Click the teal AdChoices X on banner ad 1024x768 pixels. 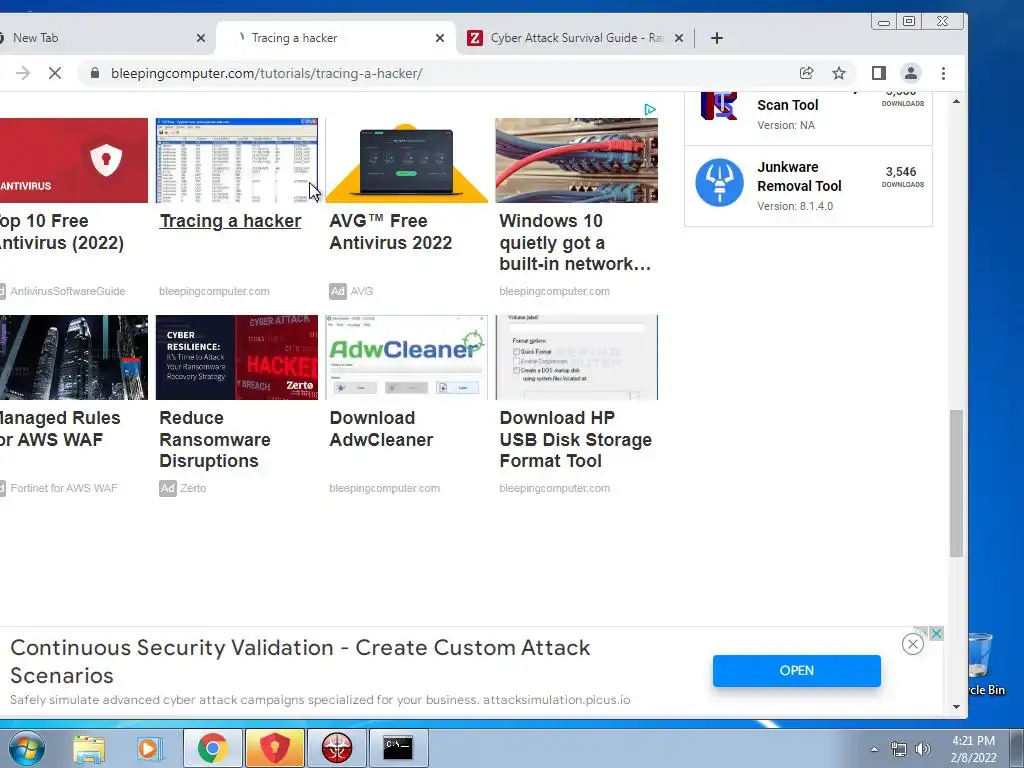936,633
